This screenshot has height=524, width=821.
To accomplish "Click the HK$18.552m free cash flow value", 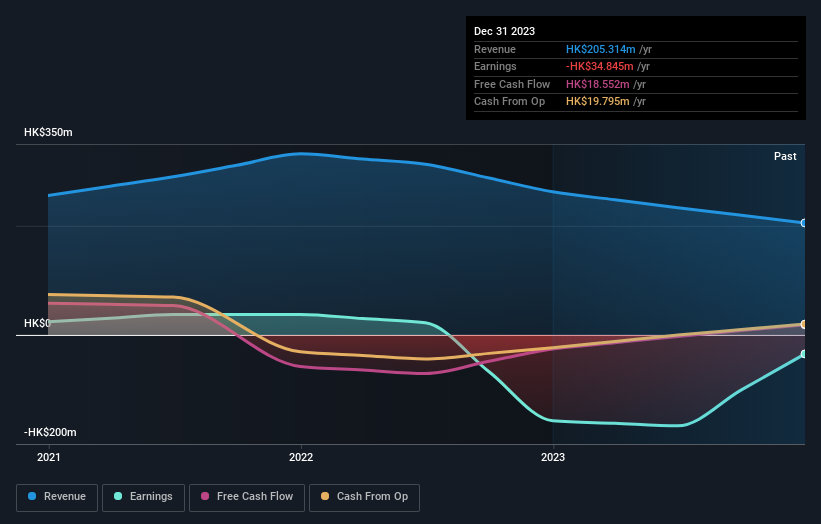I will coord(597,84).
